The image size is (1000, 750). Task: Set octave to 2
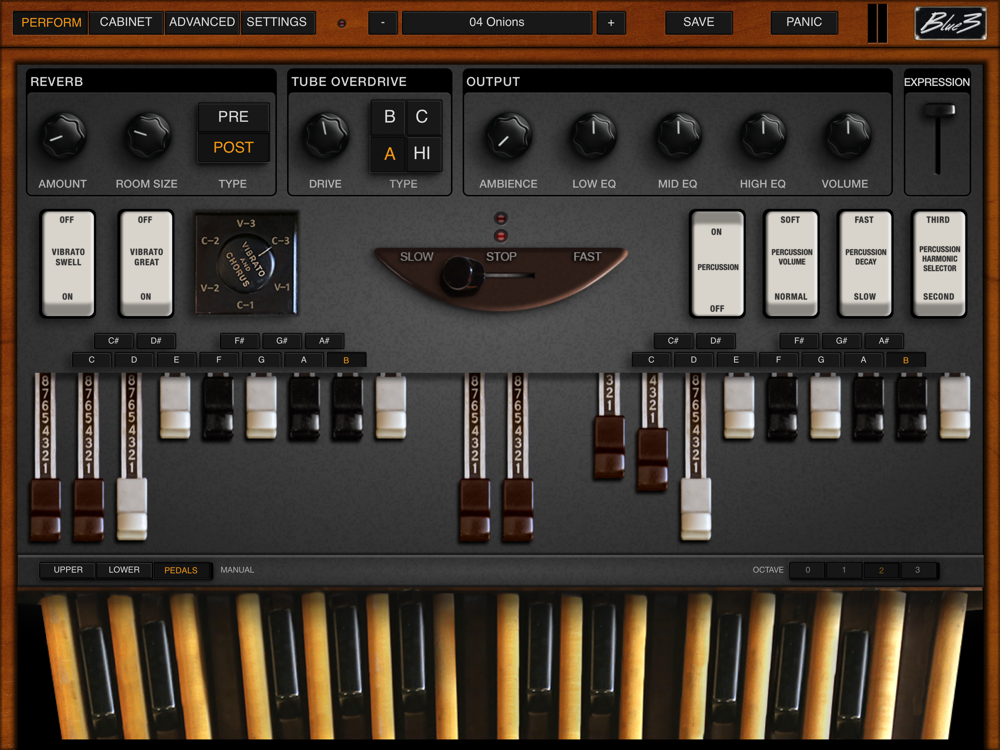881,570
